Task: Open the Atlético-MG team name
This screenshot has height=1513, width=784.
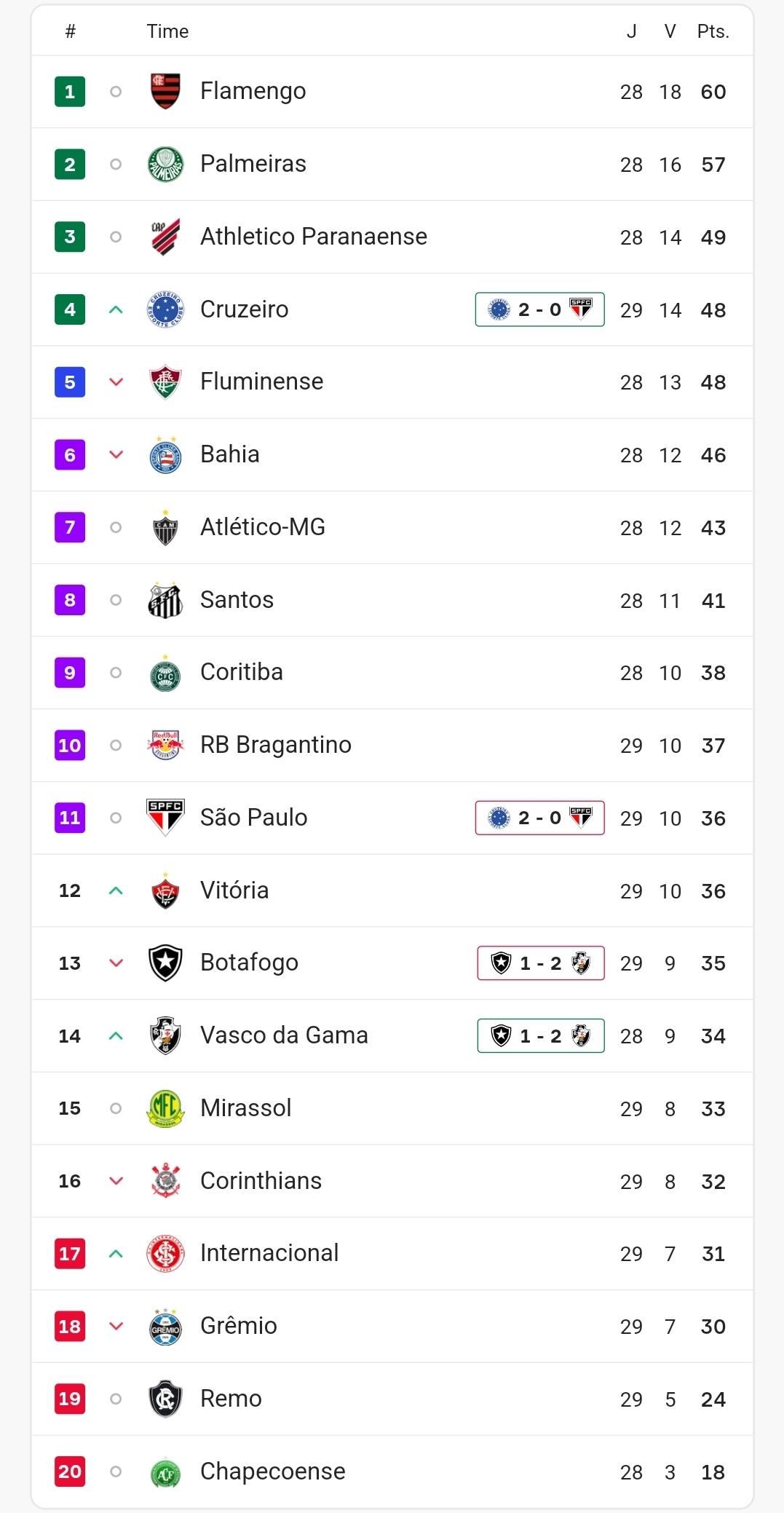Action: point(263,527)
